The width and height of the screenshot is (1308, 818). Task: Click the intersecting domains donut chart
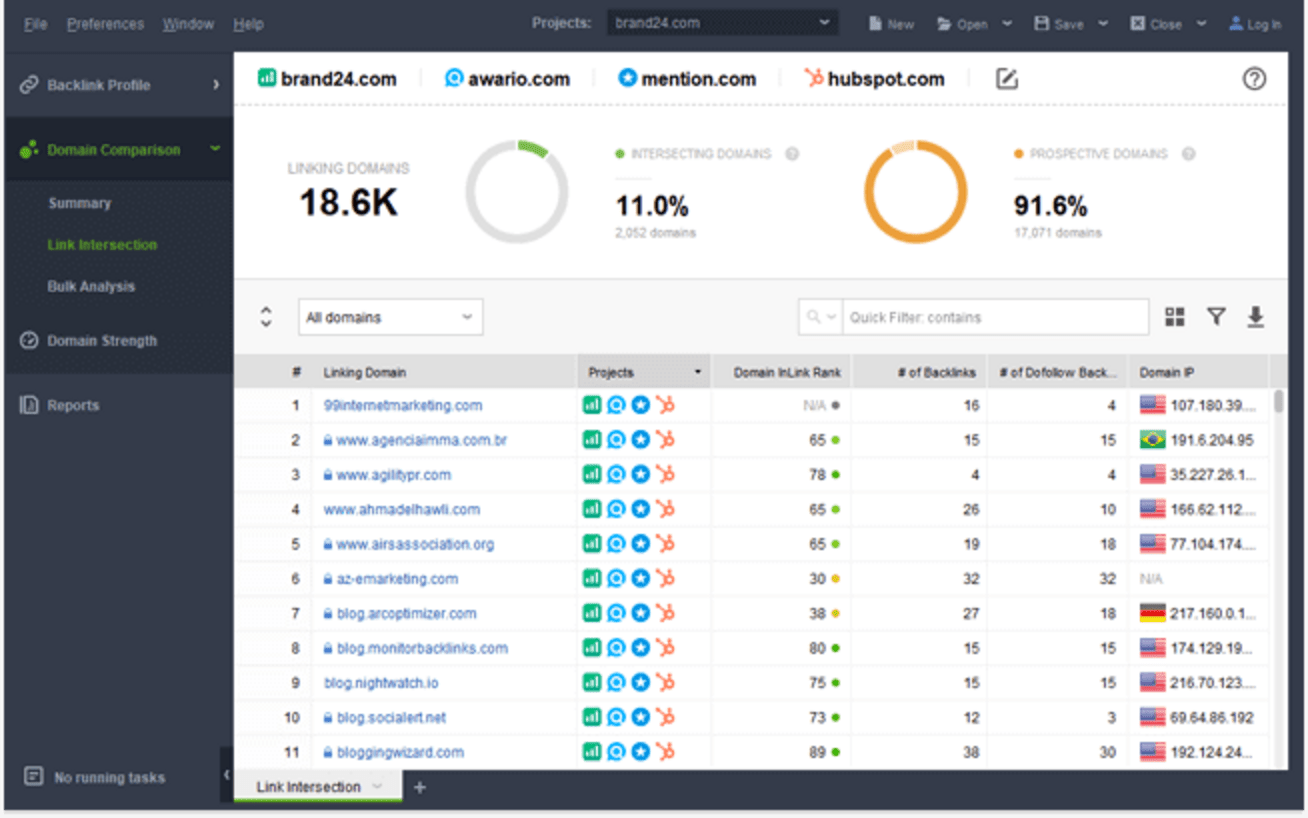[x=517, y=192]
